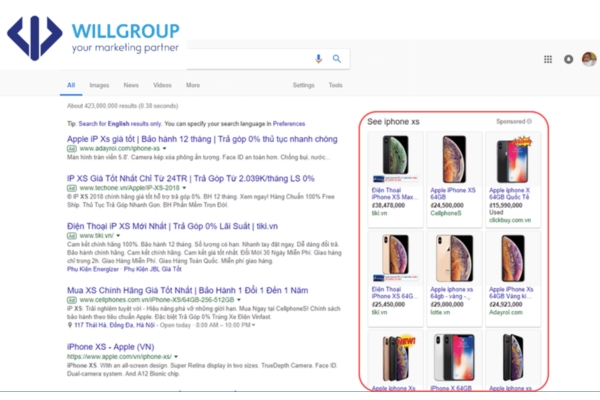Switch to the News tab
The height and width of the screenshot is (400, 600).
point(131,85)
